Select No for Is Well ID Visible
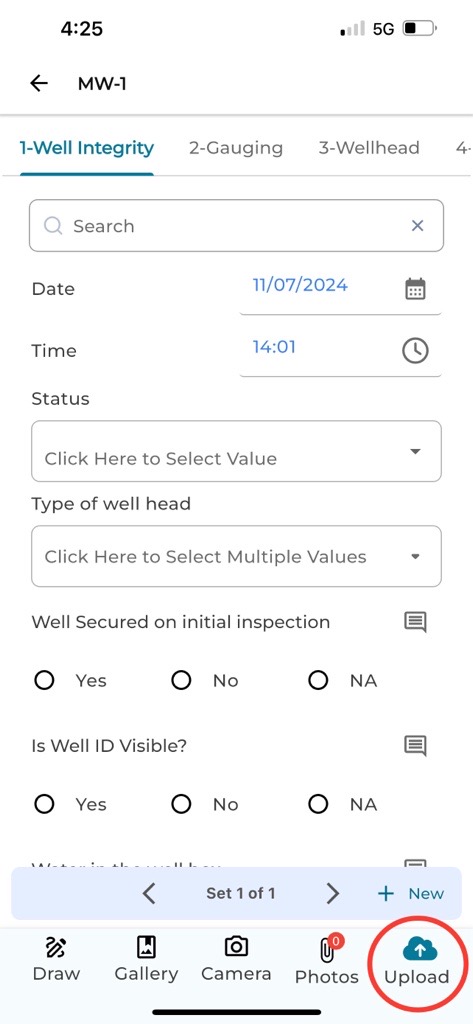Image resolution: width=473 pixels, height=1024 pixels. pyautogui.click(x=181, y=805)
